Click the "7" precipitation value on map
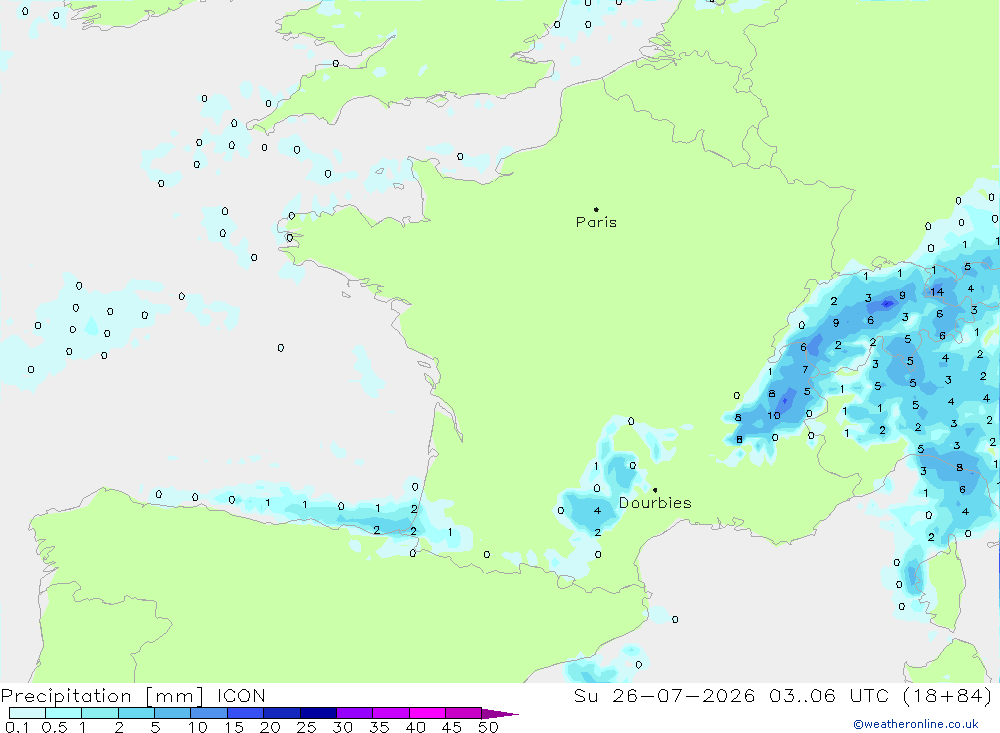The height and width of the screenshot is (733, 1000). click(805, 369)
